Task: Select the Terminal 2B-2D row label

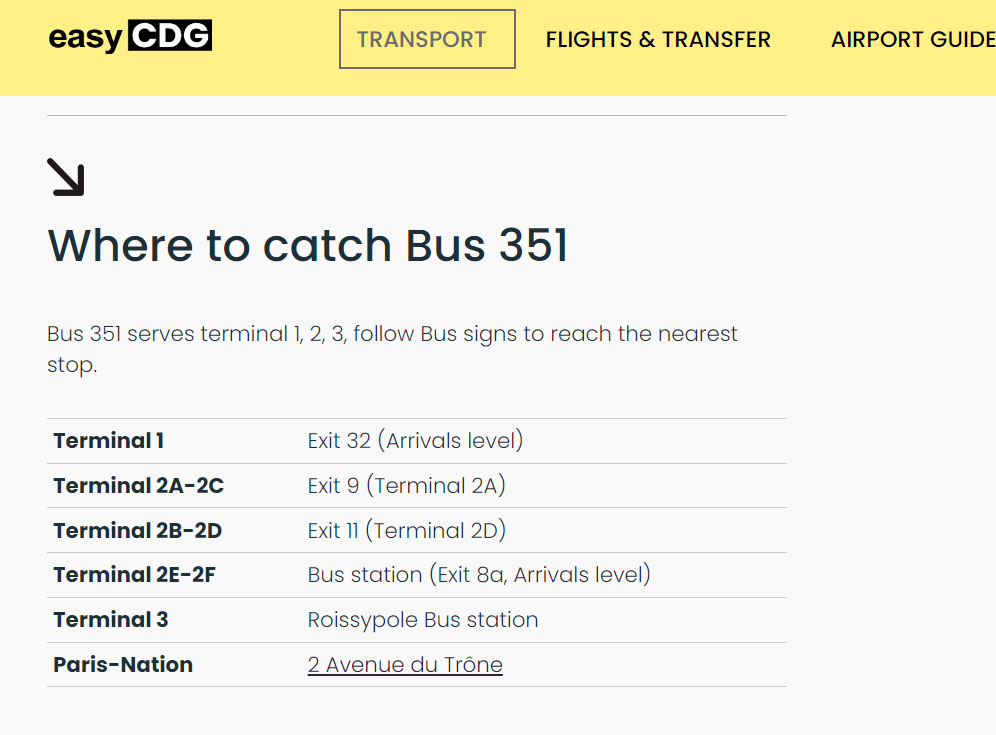Action: (138, 530)
